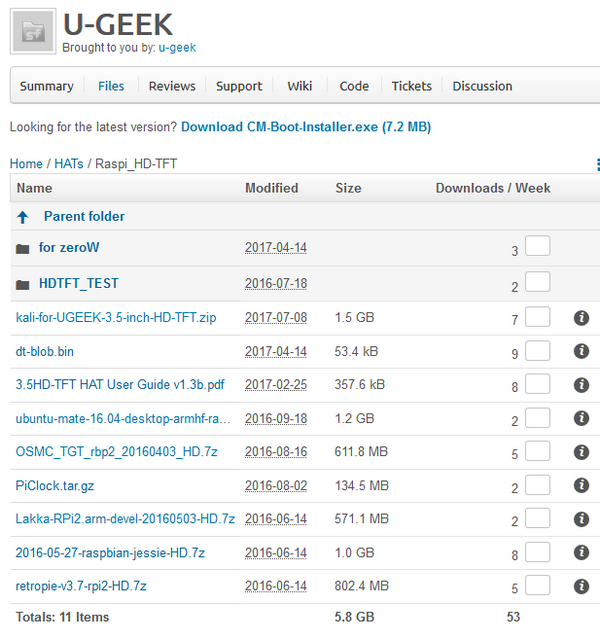Screen dimensions: 600x640
Task: Click the Totals: 11 Items text
Action: (x=62, y=617)
